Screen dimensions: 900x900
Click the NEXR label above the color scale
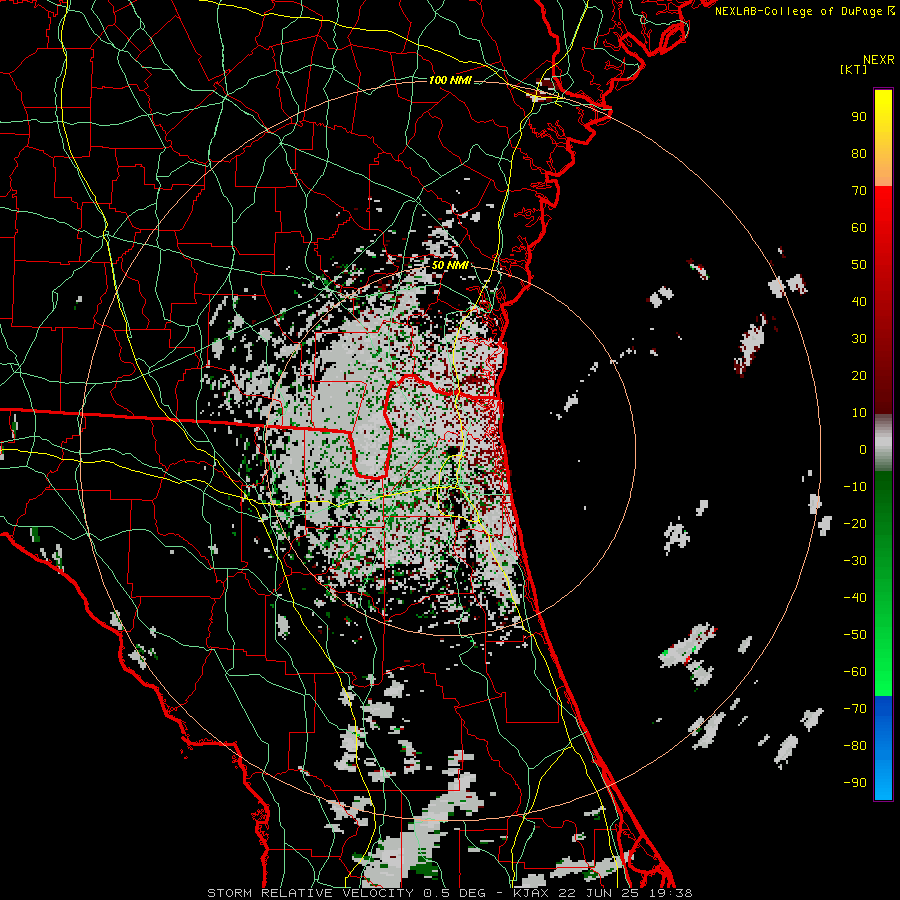tap(879, 60)
